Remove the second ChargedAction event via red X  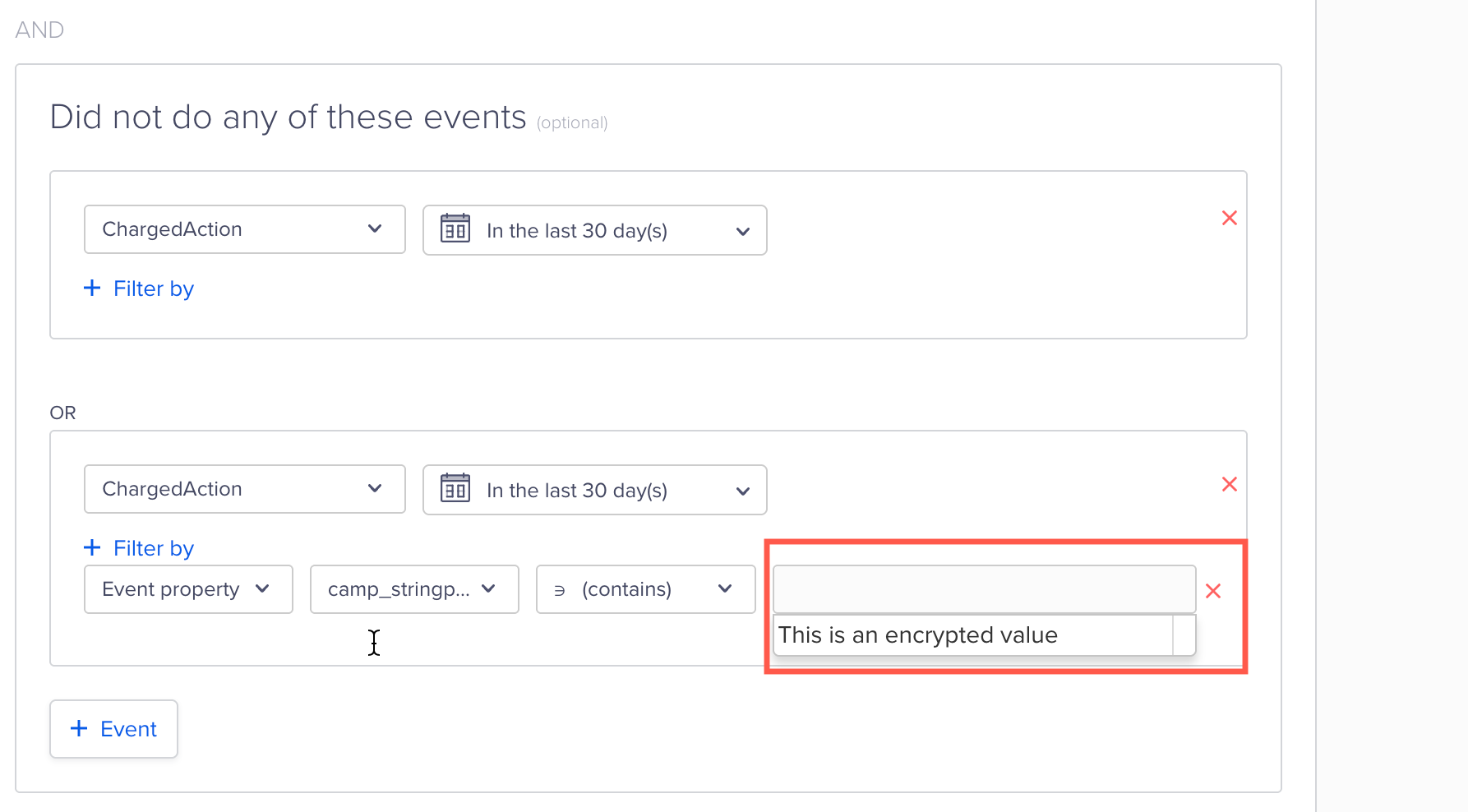click(x=1230, y=484)
